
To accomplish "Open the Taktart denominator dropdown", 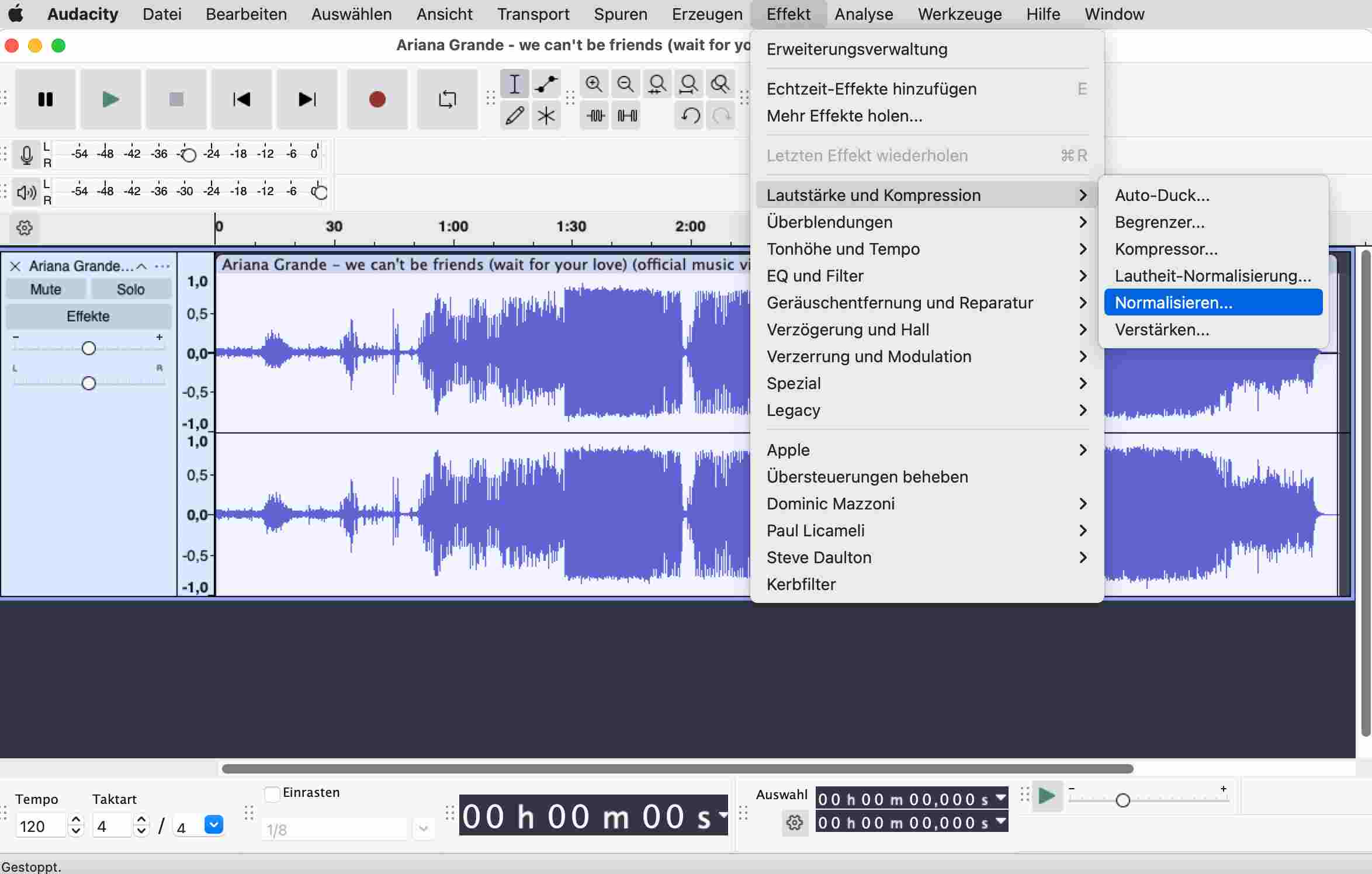I will pos(214,825).
